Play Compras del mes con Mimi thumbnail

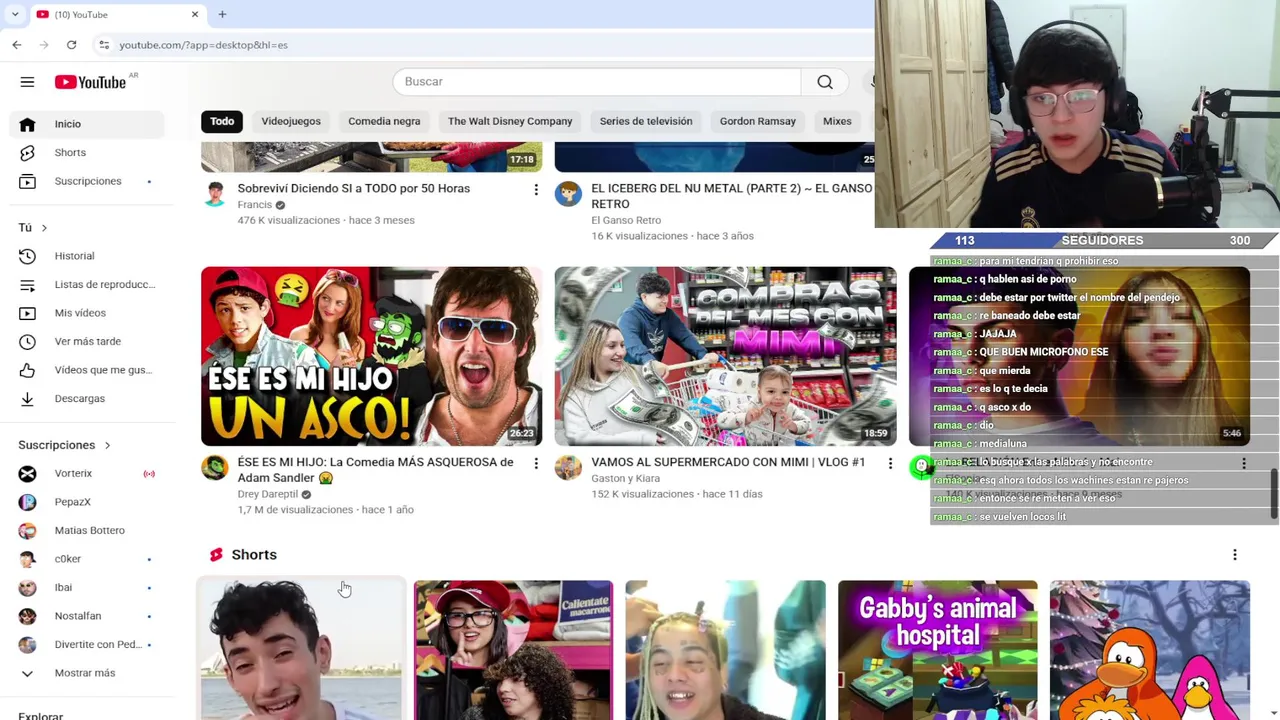point(725,356)
